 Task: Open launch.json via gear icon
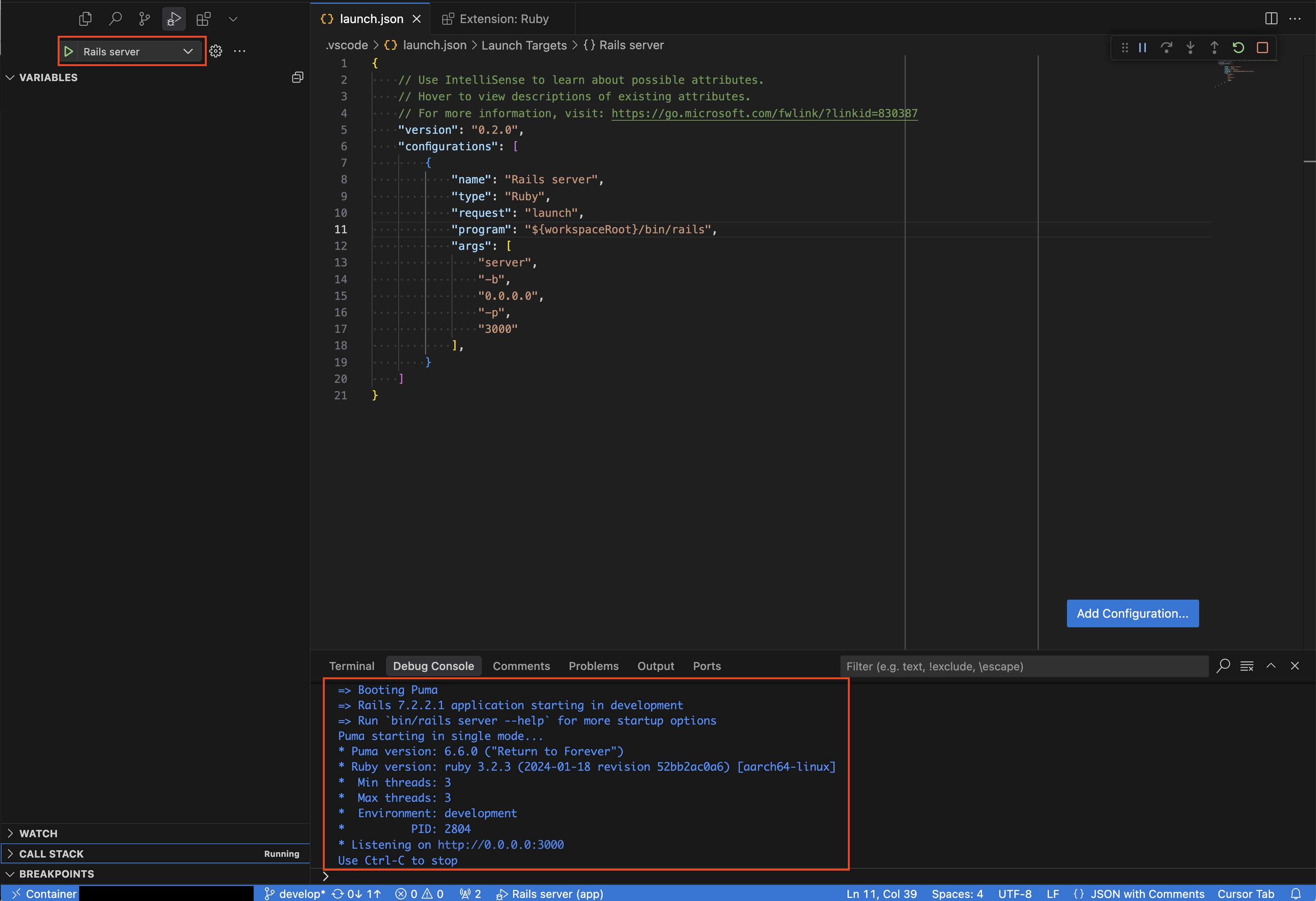pyautogui.click(x=215, y=51)
